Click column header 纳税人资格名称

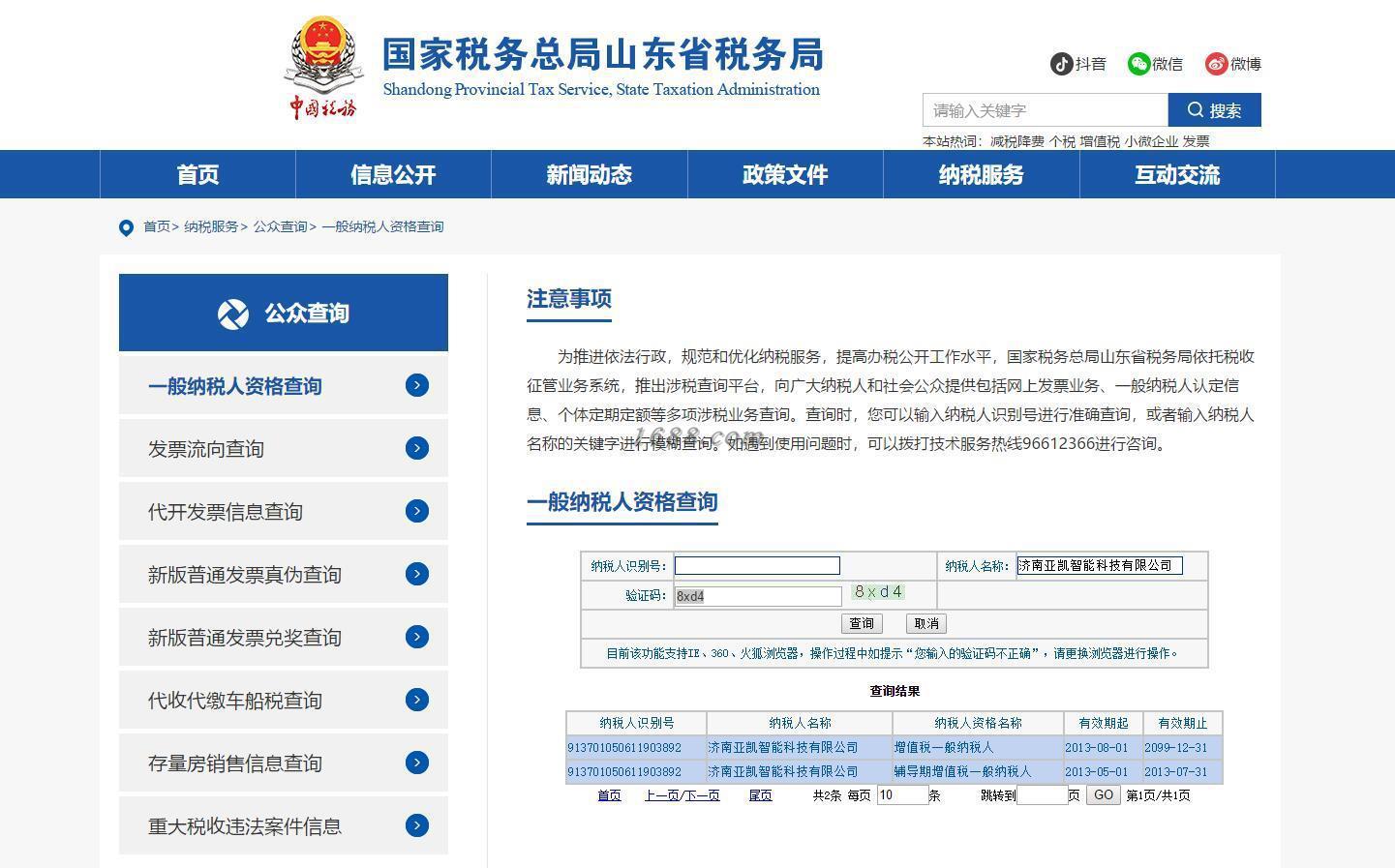tap(979, 723)
